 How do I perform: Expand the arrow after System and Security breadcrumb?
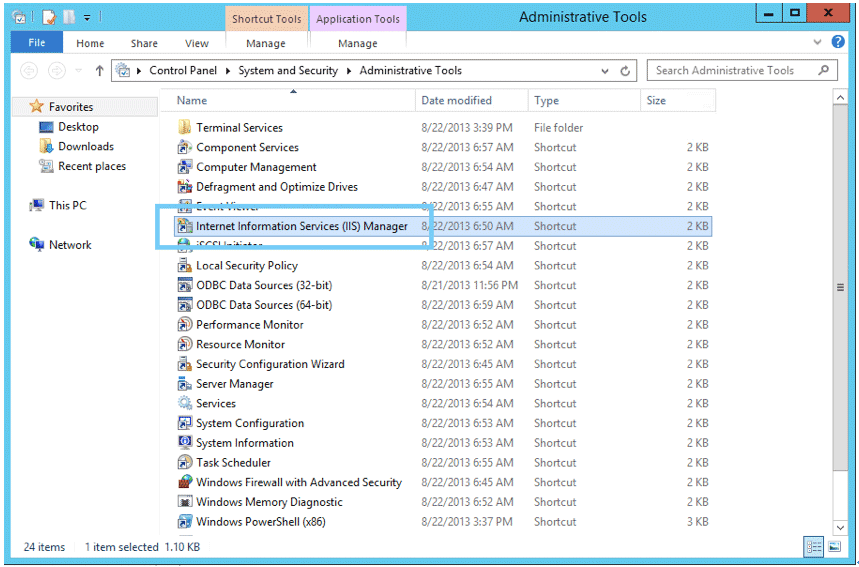click(x=348, y=71)
